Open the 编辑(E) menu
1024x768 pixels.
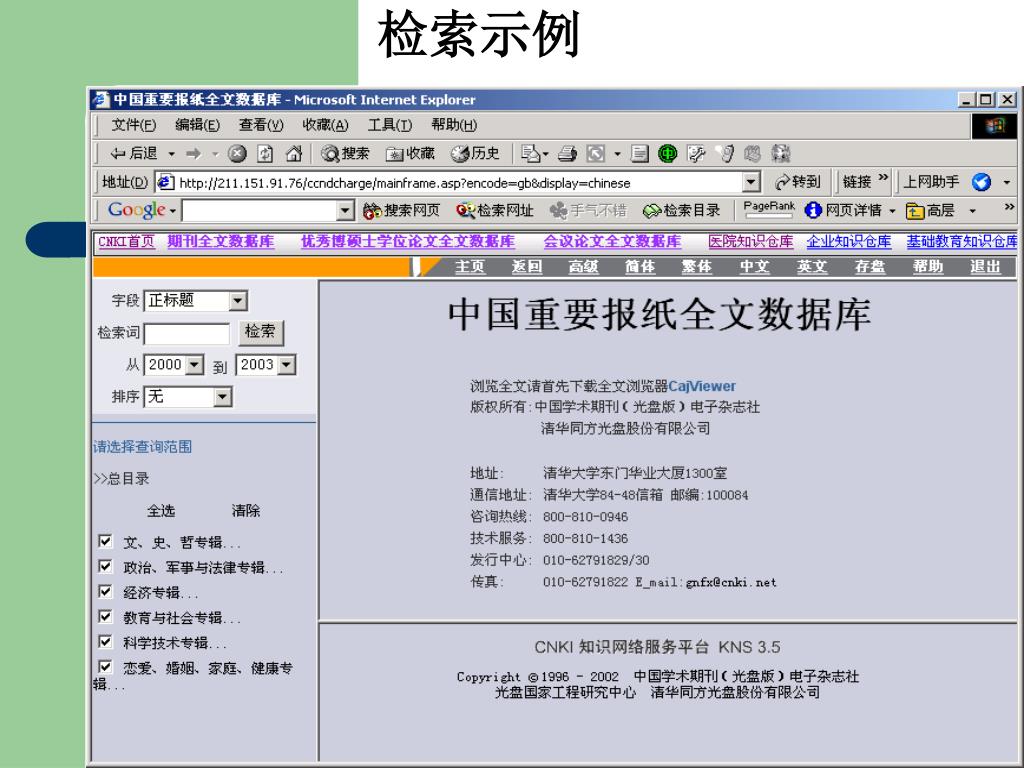[x=197, y=125]
